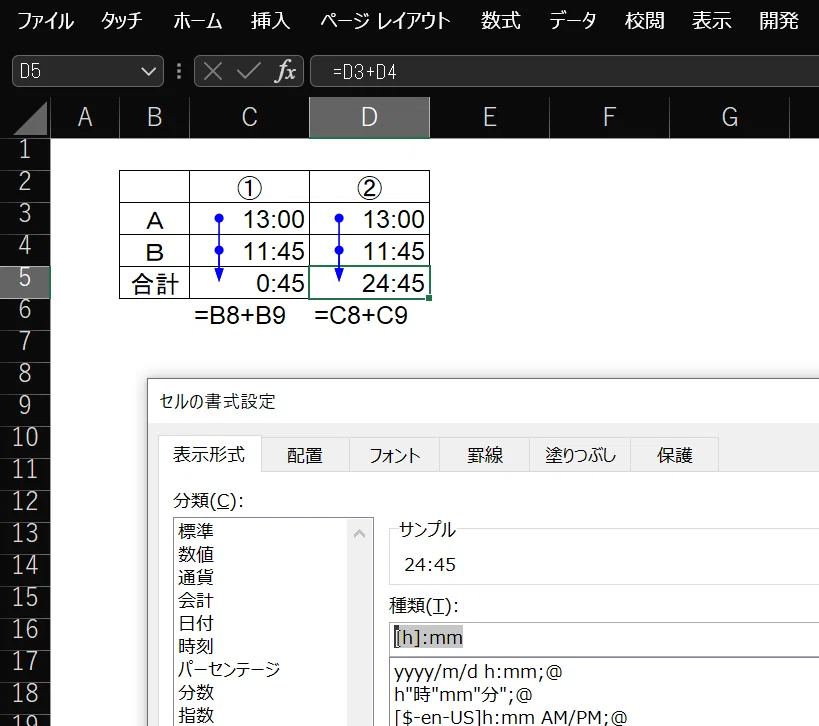Image resolution: width=819 pixels, height=726 pixels.
Task: Select column F header
Action: [x=610, y=117]
